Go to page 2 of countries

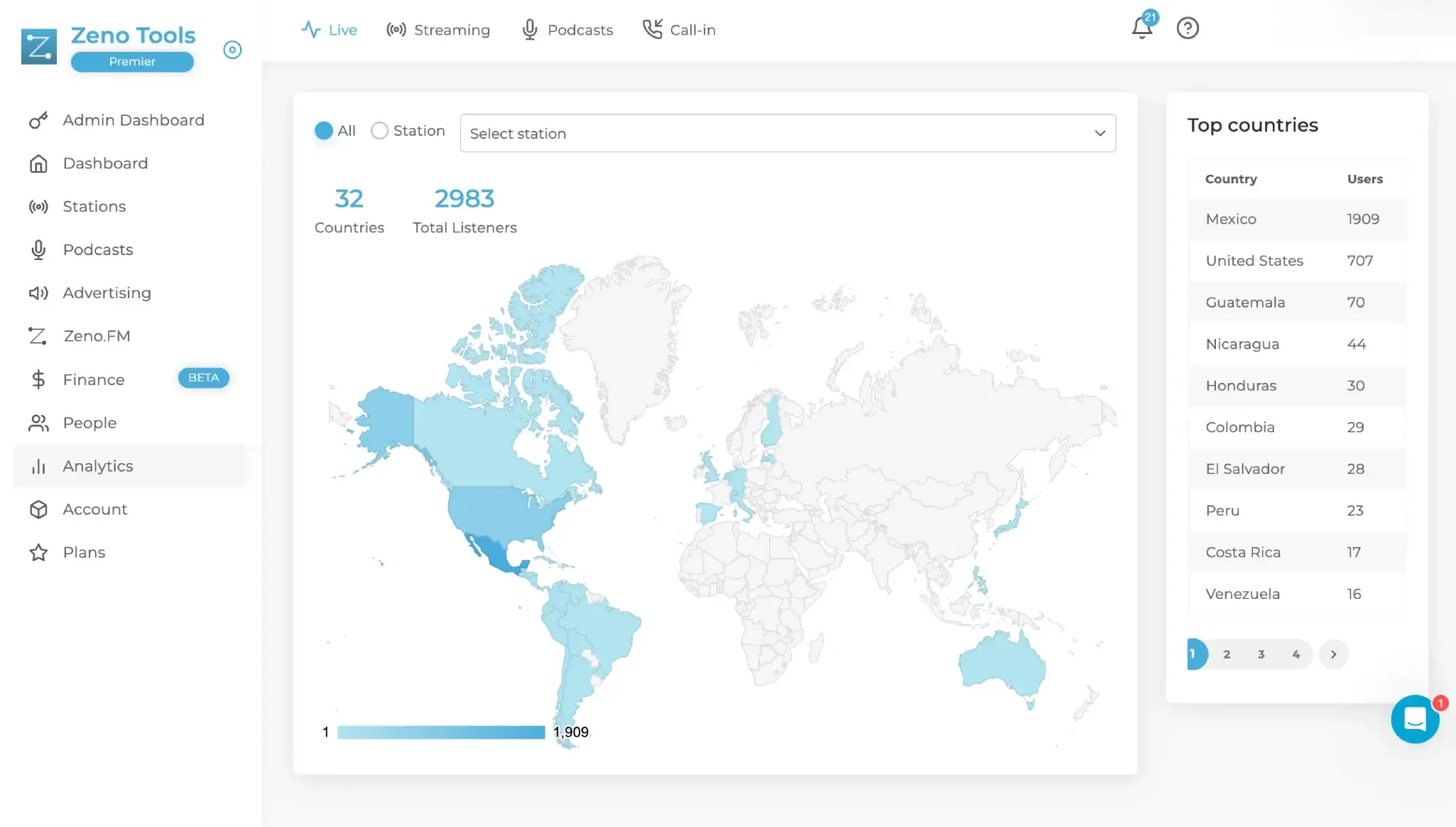(x=1227, y=654)
